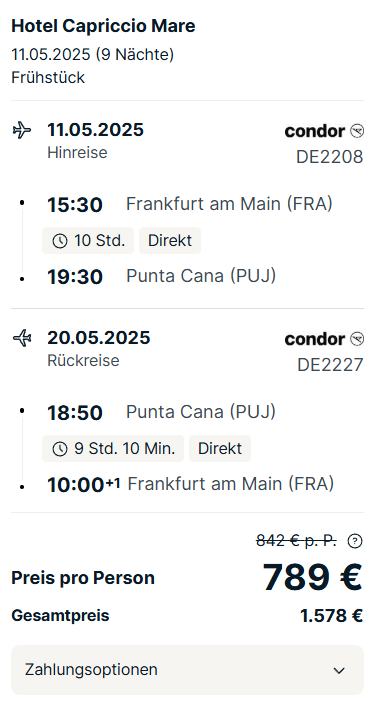
Task: Click the clock icon beside 9 Std. 10 Min.
Action: tap(60, 449)
